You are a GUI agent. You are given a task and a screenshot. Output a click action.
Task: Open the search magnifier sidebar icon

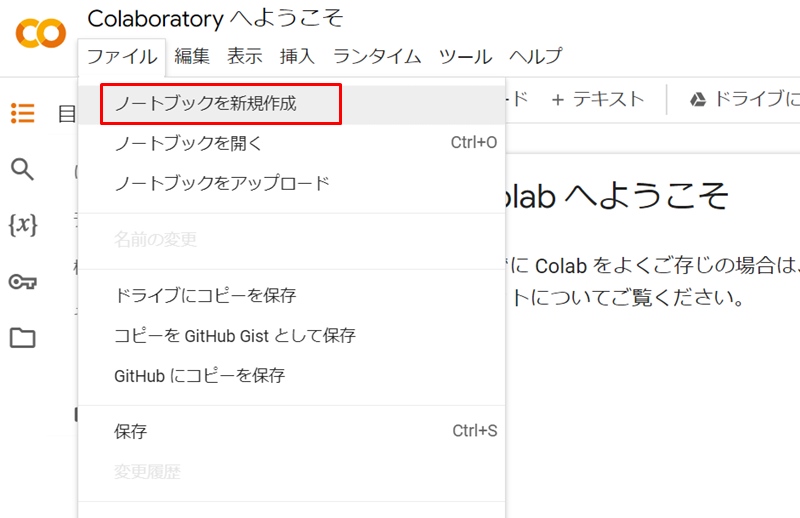coord(22,169)
